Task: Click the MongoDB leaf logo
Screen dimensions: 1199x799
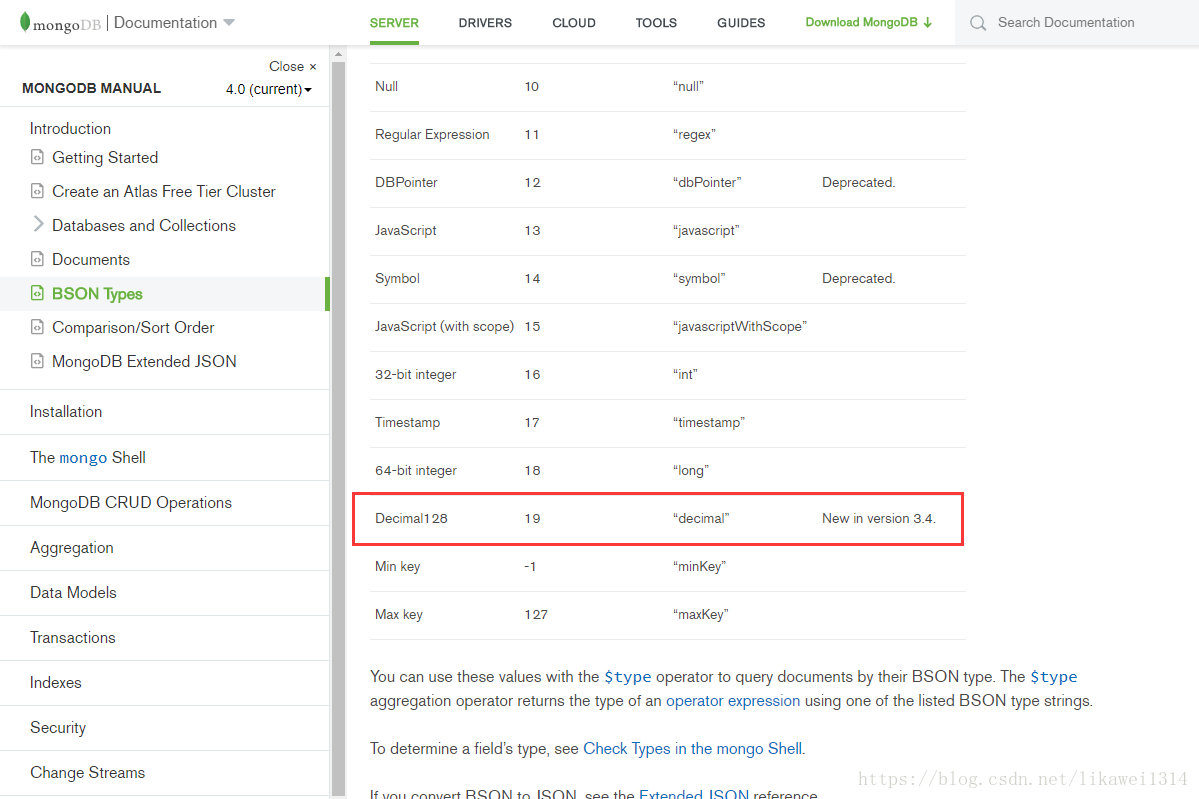Action: point(25,22)
